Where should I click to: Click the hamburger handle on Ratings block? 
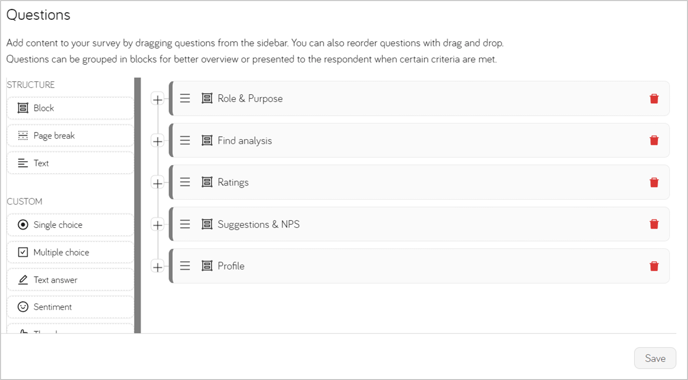click(x=185, y=182)
